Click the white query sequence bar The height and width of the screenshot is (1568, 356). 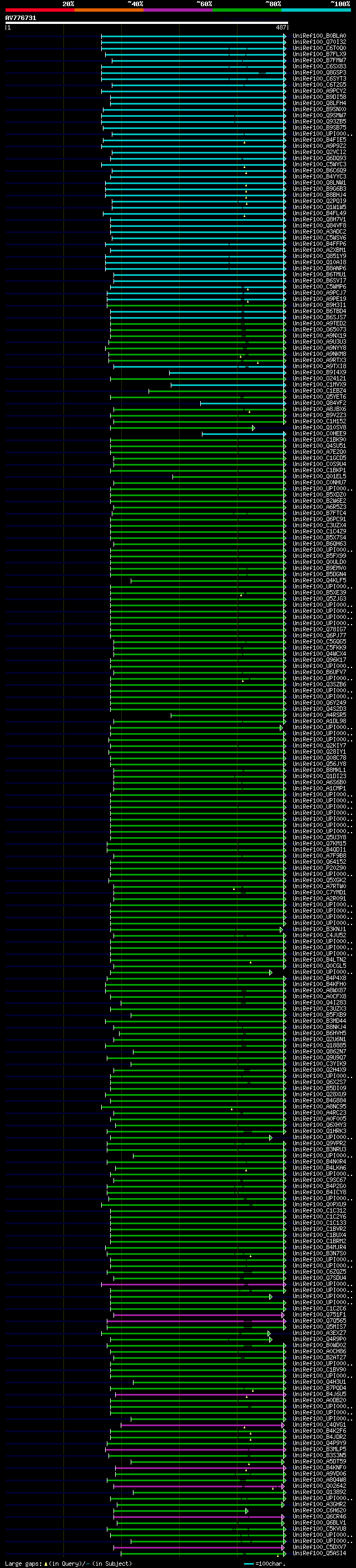click(x=147, y=23)
